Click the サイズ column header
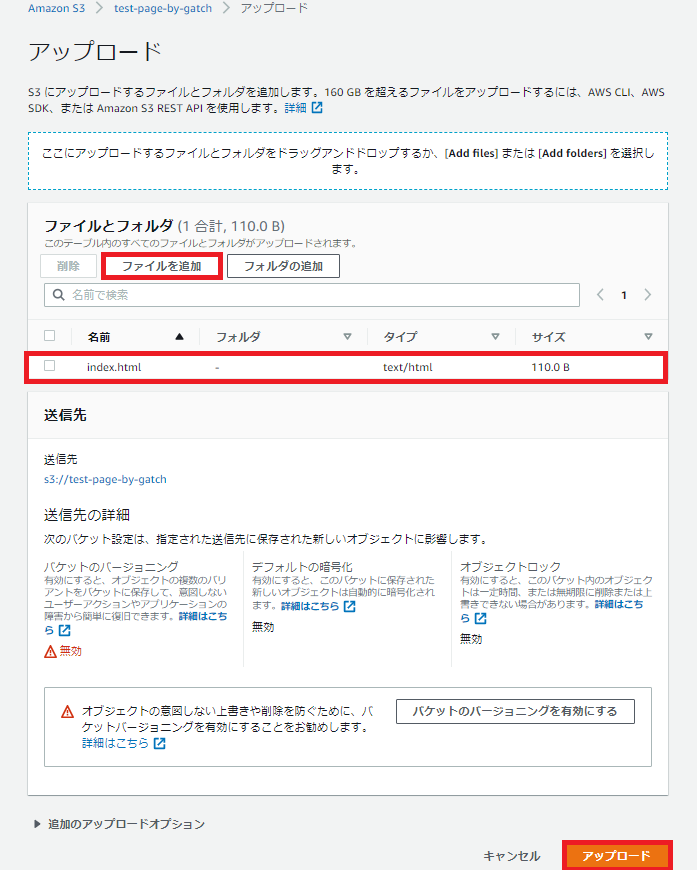 [548, 337]
